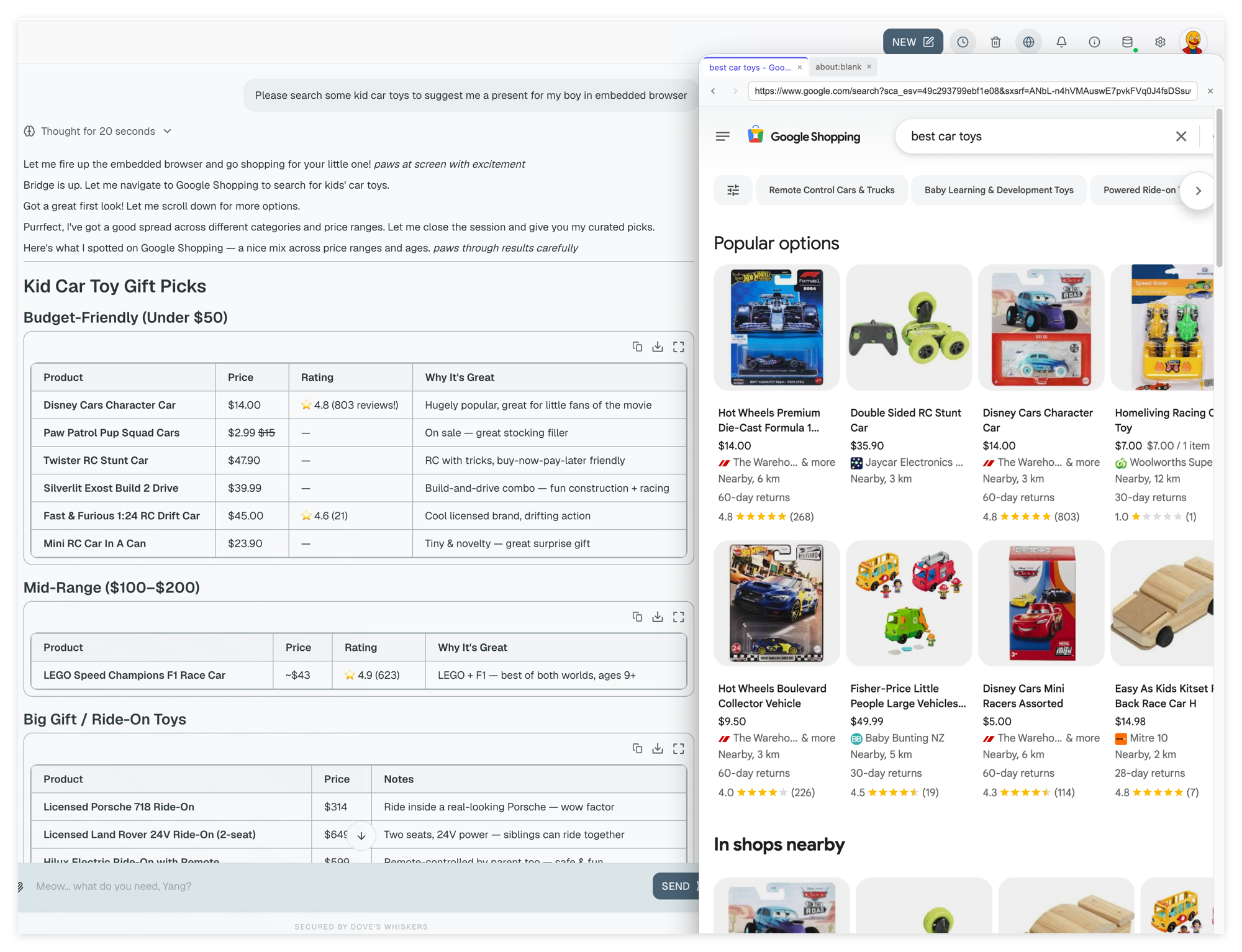Screen dimensions: 1242x952
Task: Click the SEND button
Action: 676,886
